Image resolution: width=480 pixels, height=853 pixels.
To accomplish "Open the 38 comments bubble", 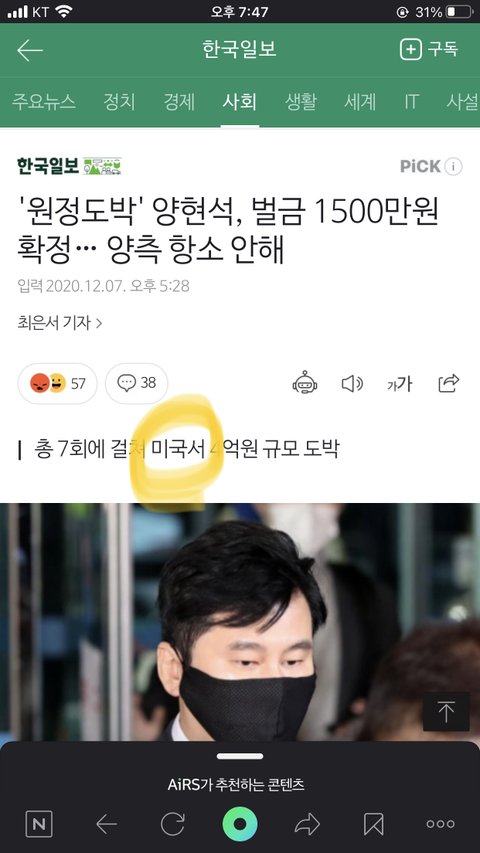I will [x=137, y=384].
